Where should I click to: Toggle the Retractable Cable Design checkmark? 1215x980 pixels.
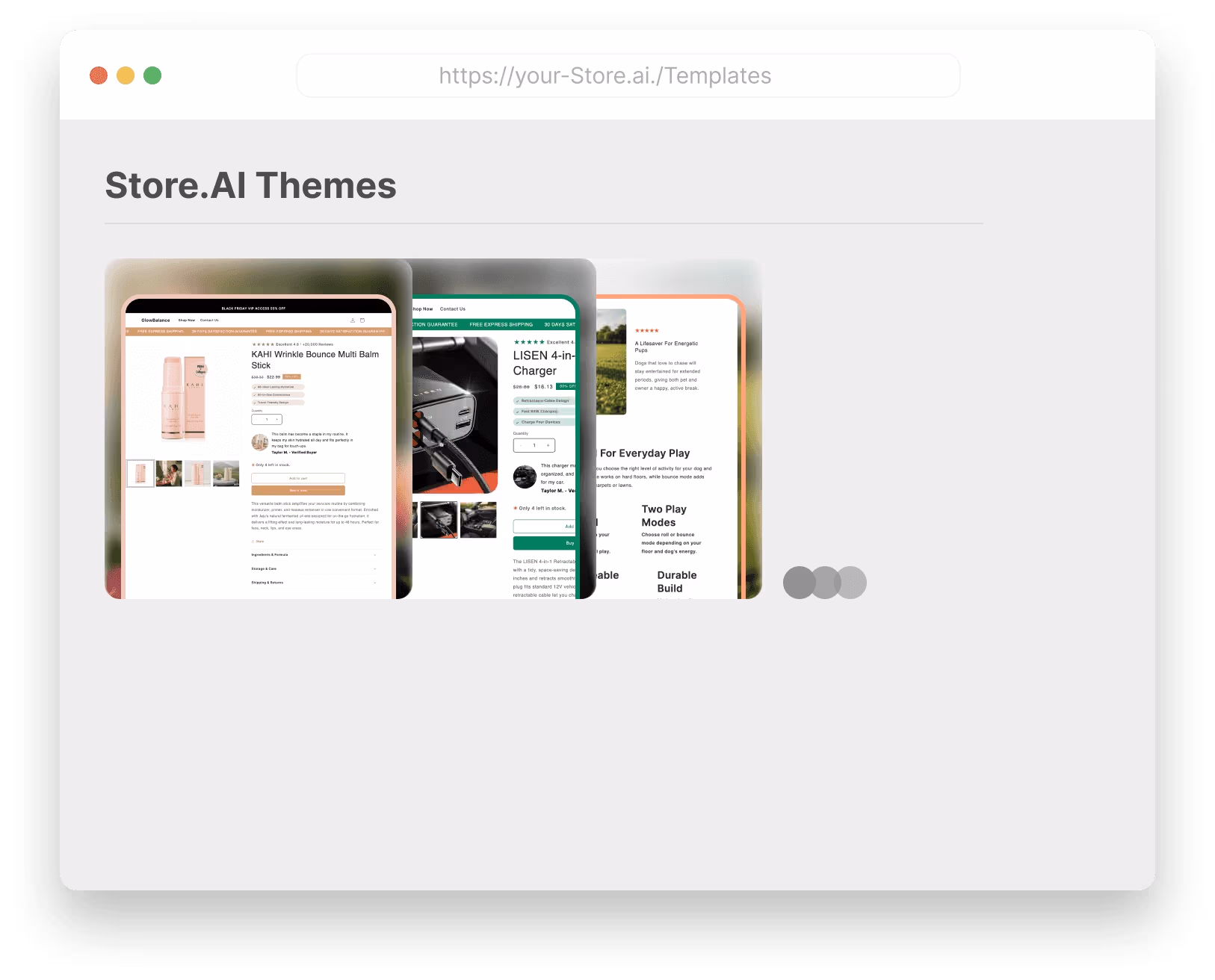point(518,401)
